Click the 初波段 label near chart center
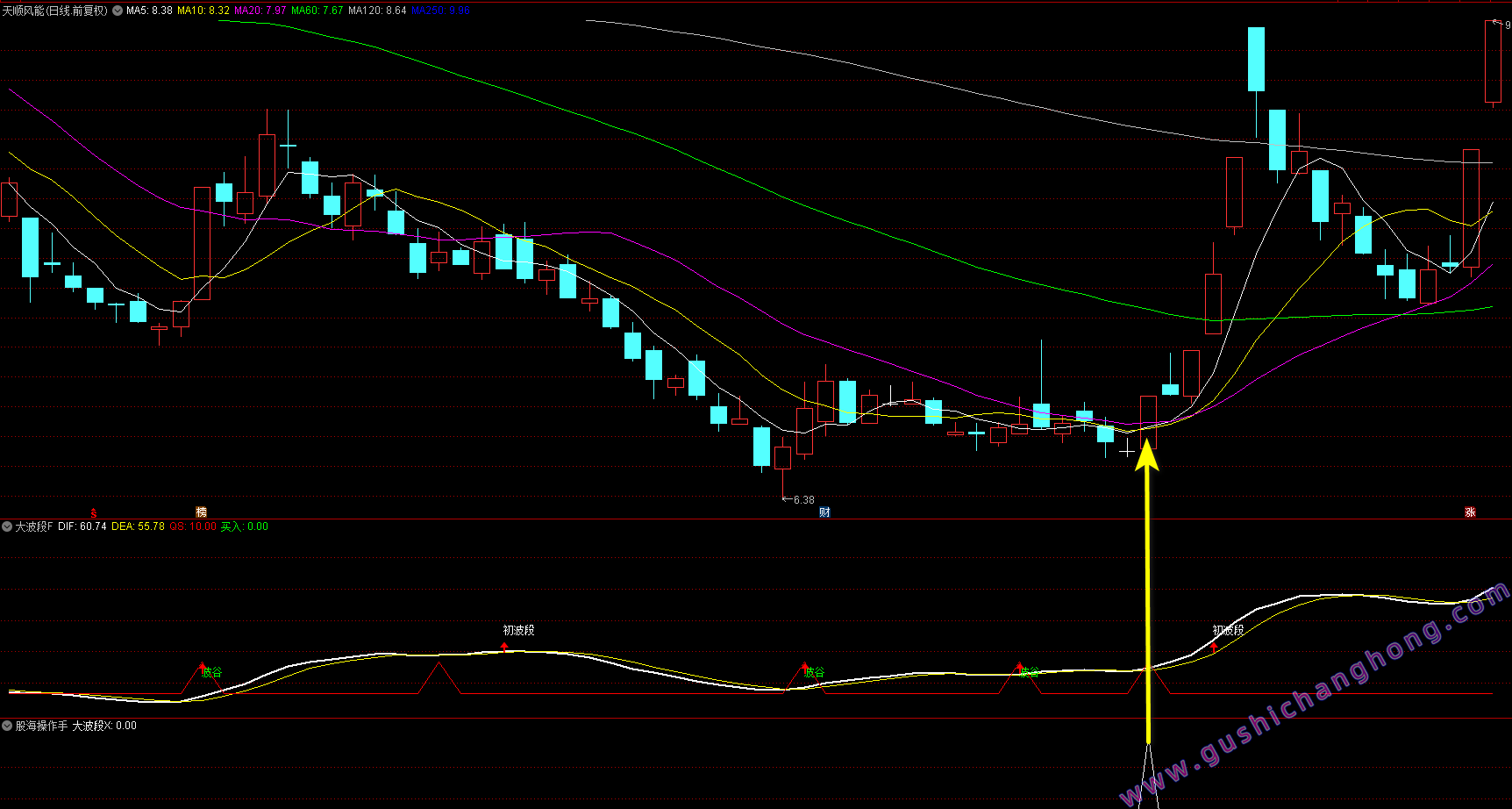This screenshot has height=809, width=1512. (x=518, y=630)
